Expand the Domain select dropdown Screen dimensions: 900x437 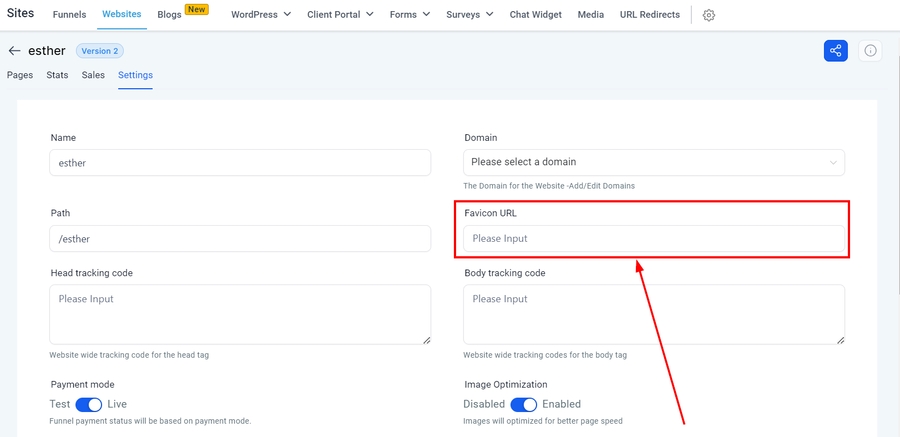pos(653,162)
